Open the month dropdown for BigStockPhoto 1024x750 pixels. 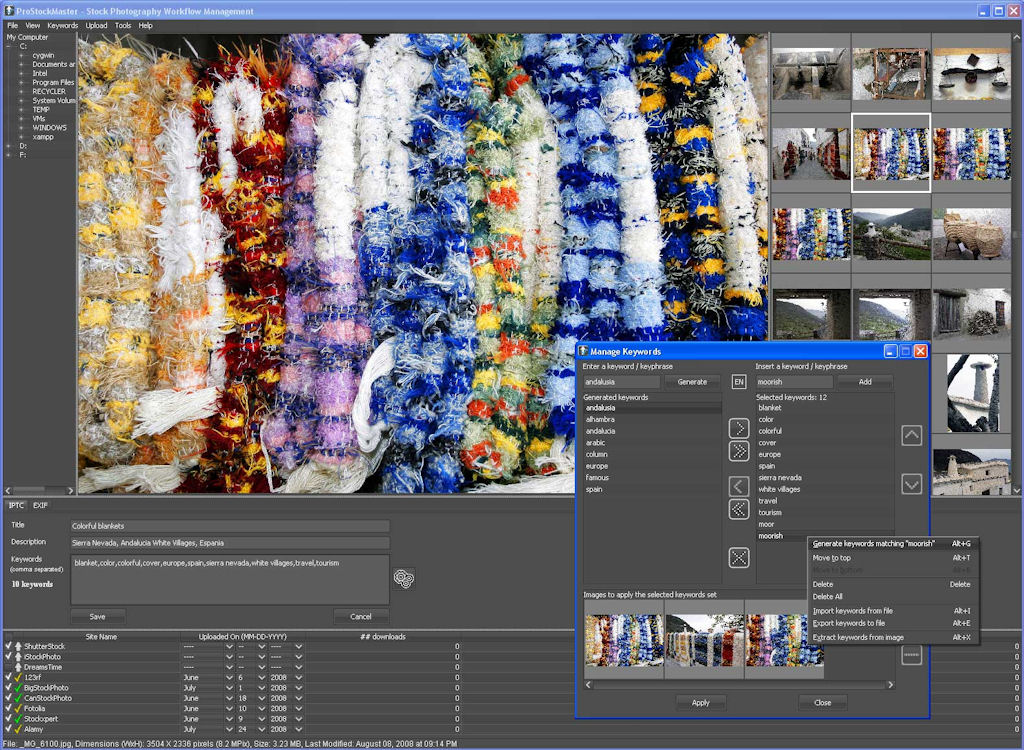tap(229, 688)
